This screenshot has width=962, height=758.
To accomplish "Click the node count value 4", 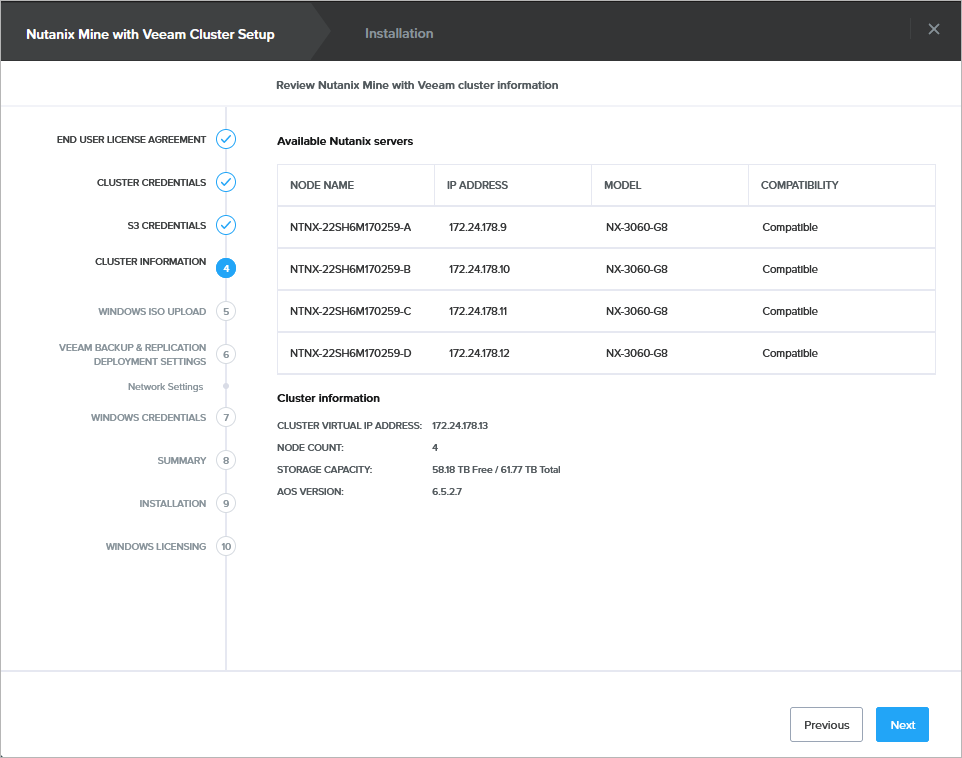I will click(x=435, y=447).
